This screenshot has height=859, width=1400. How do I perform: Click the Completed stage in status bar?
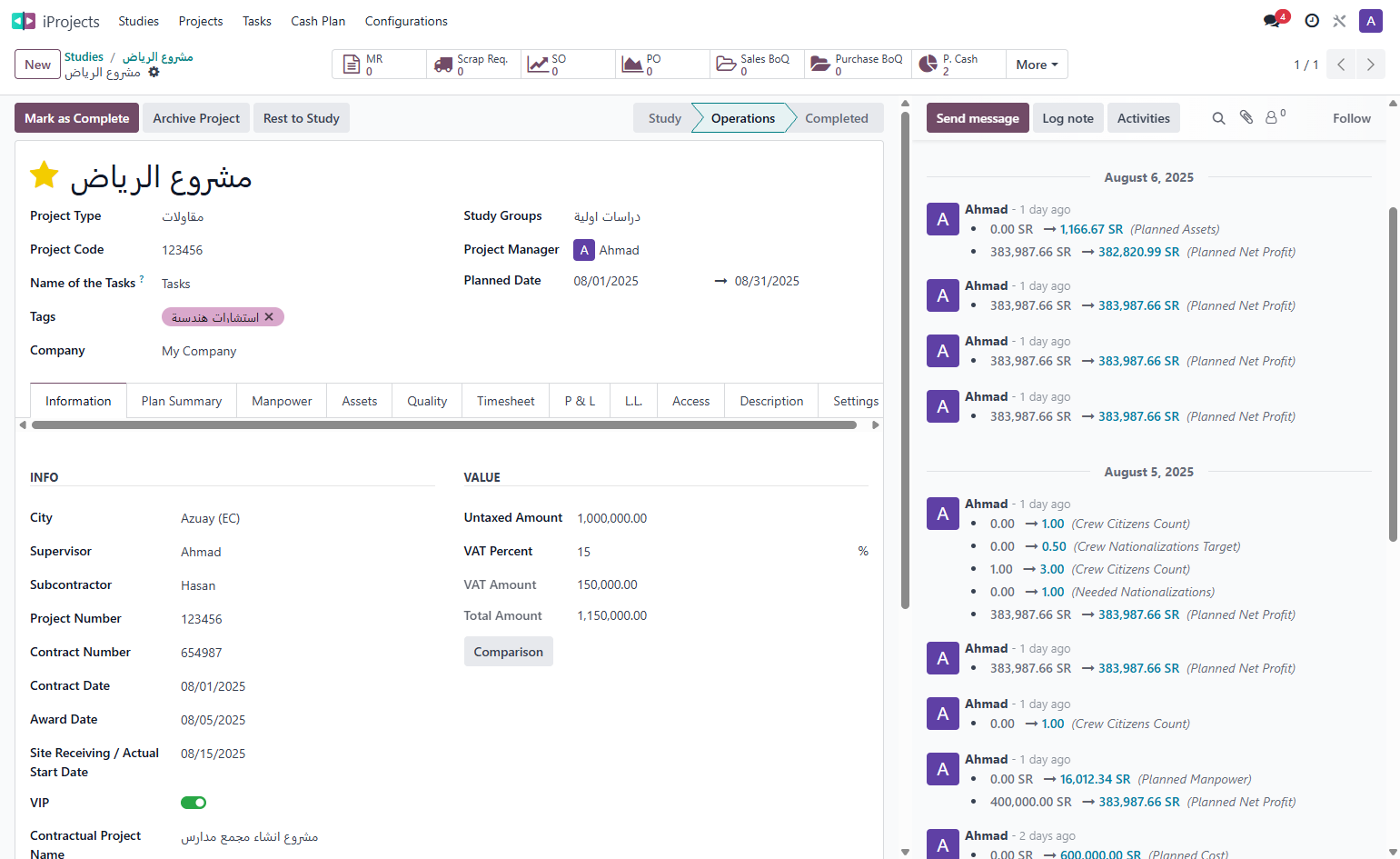[836, 118]
